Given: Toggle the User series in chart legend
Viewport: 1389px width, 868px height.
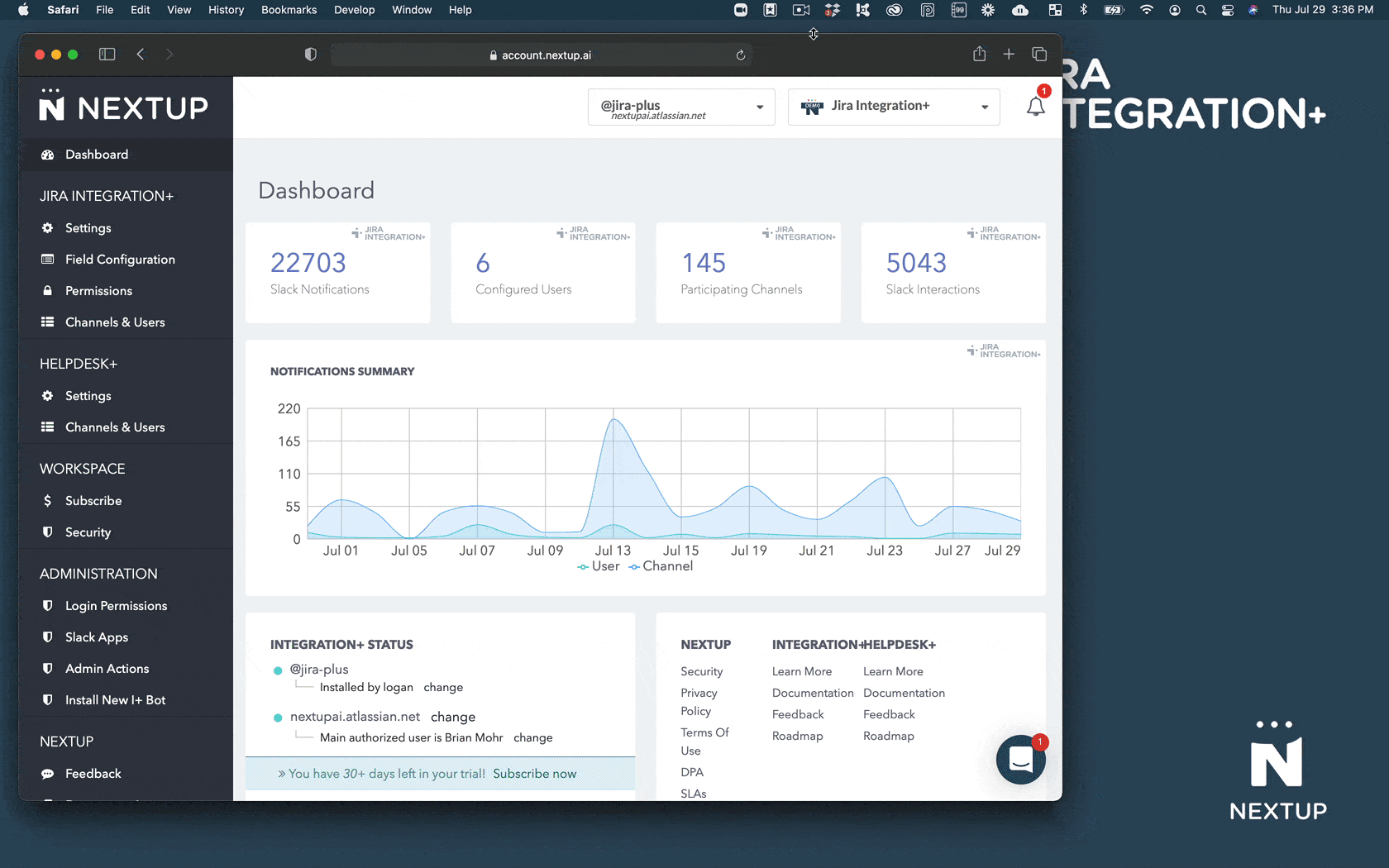Looking at the screenshot, I should point(599,566).
